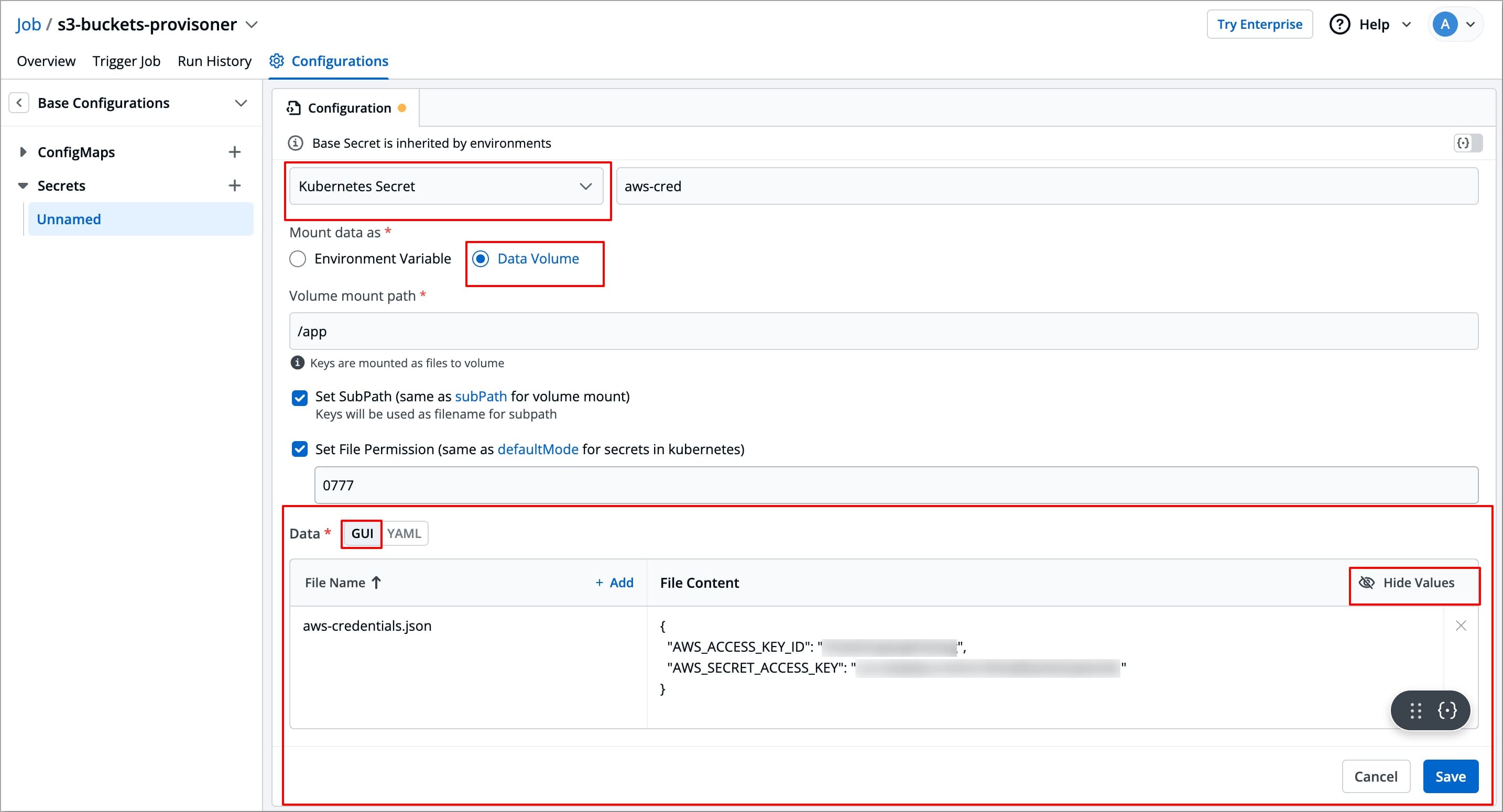The height and width of the screenshot is (812, 1503).
Task: Click the floating curly braces widget icon
Action: coord(1447,710)
